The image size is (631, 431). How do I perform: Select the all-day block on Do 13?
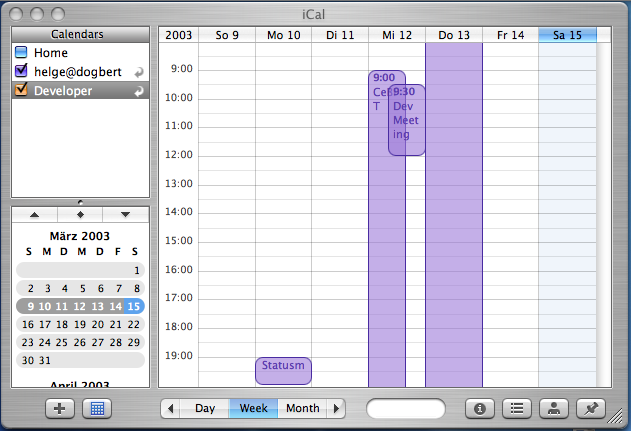point(454,215)
